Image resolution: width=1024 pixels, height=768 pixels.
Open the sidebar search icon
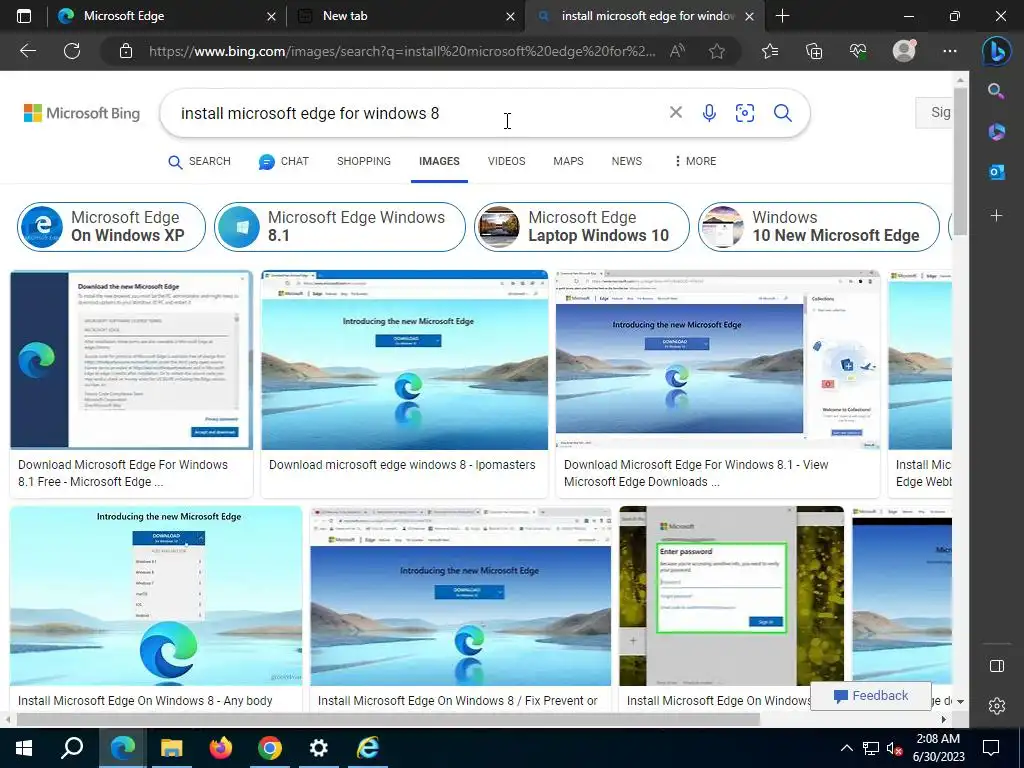996,91
